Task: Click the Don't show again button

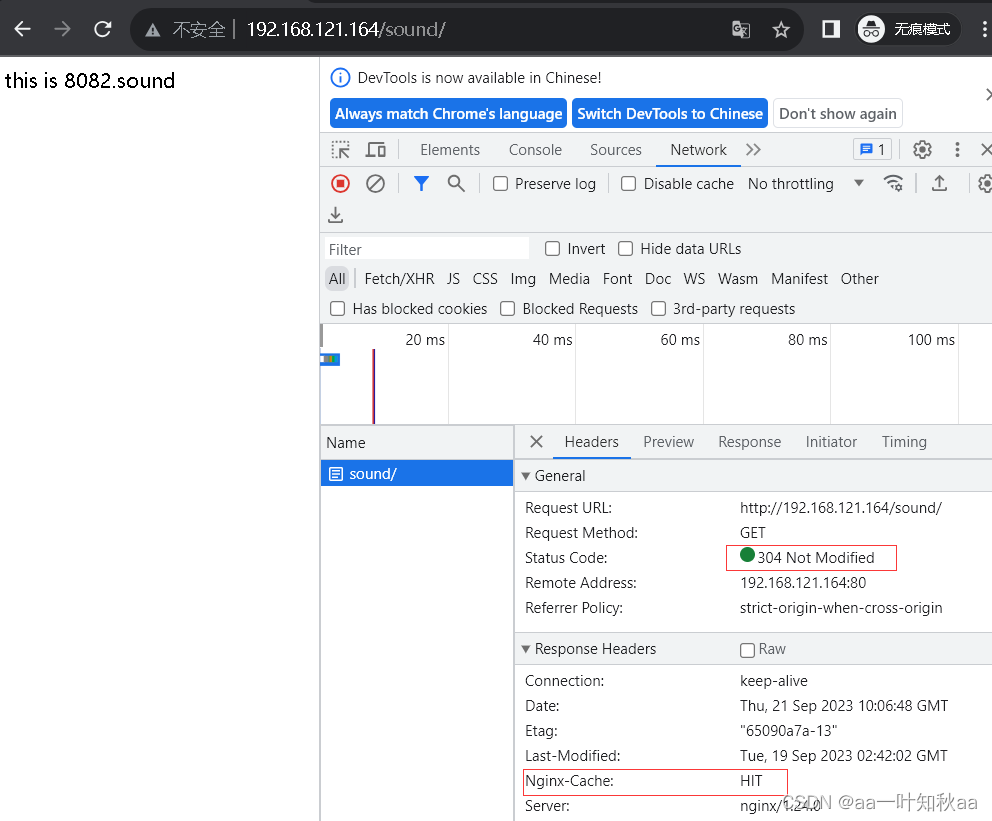Action: tap(838, 114)
